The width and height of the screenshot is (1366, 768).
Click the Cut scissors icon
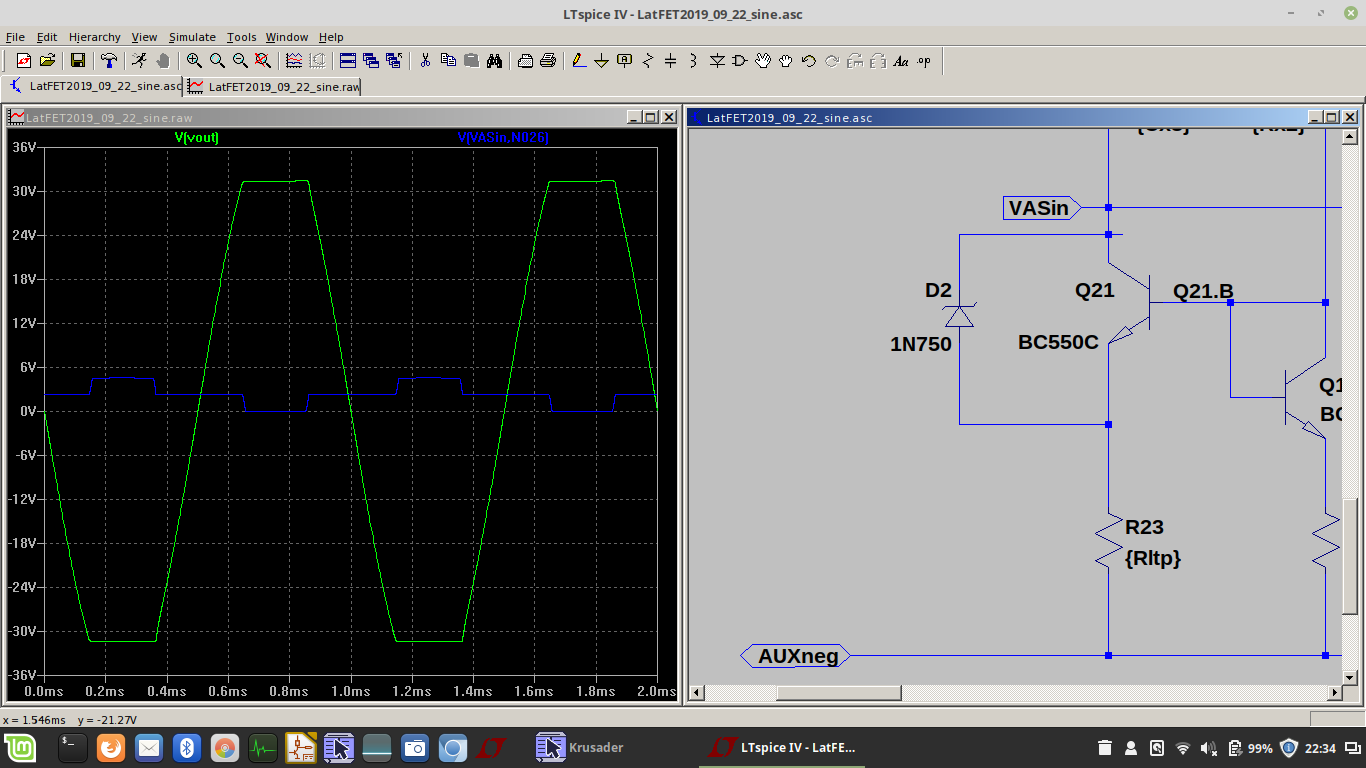click(425, 61)
